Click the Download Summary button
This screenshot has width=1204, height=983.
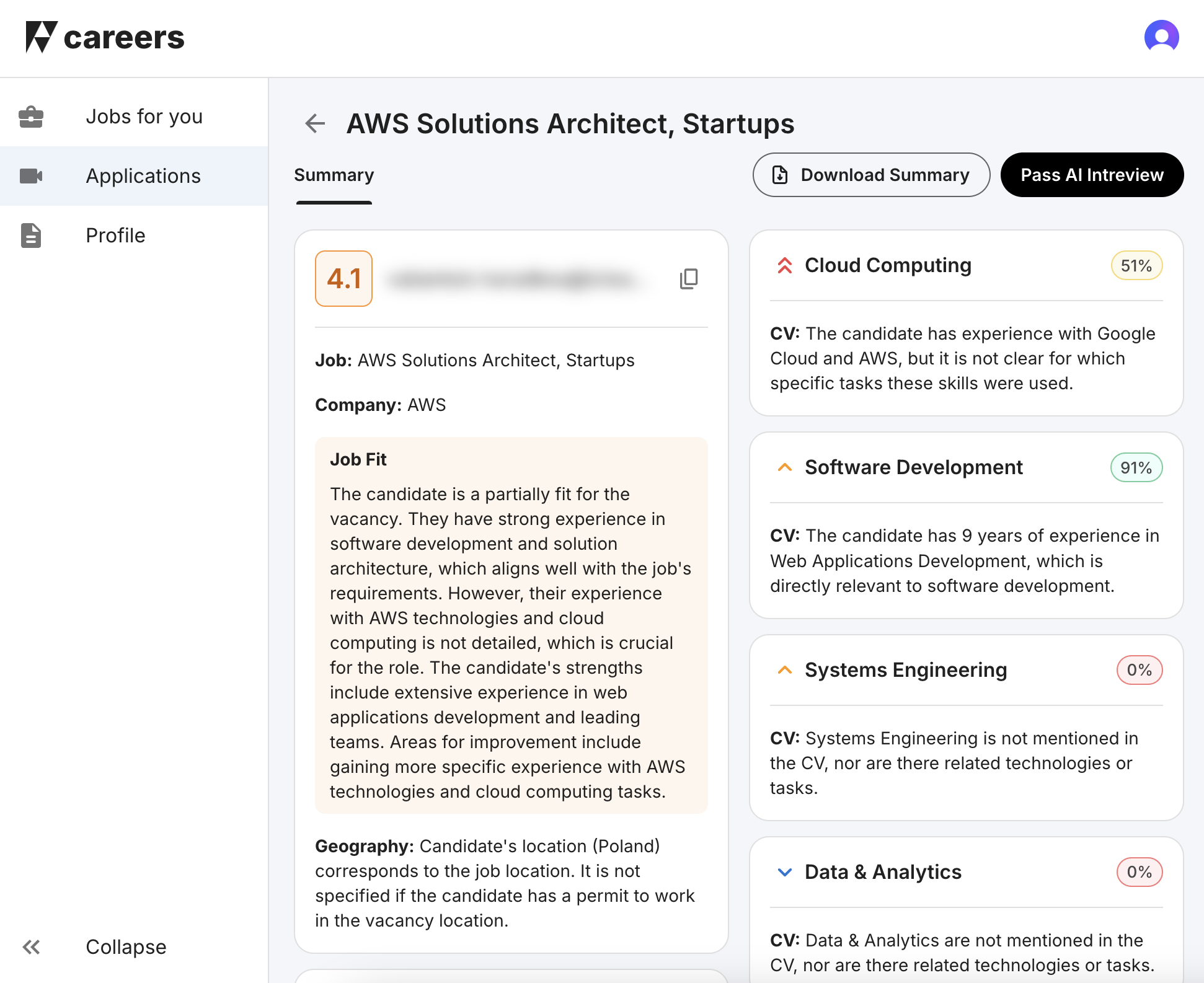pos(871,175)
